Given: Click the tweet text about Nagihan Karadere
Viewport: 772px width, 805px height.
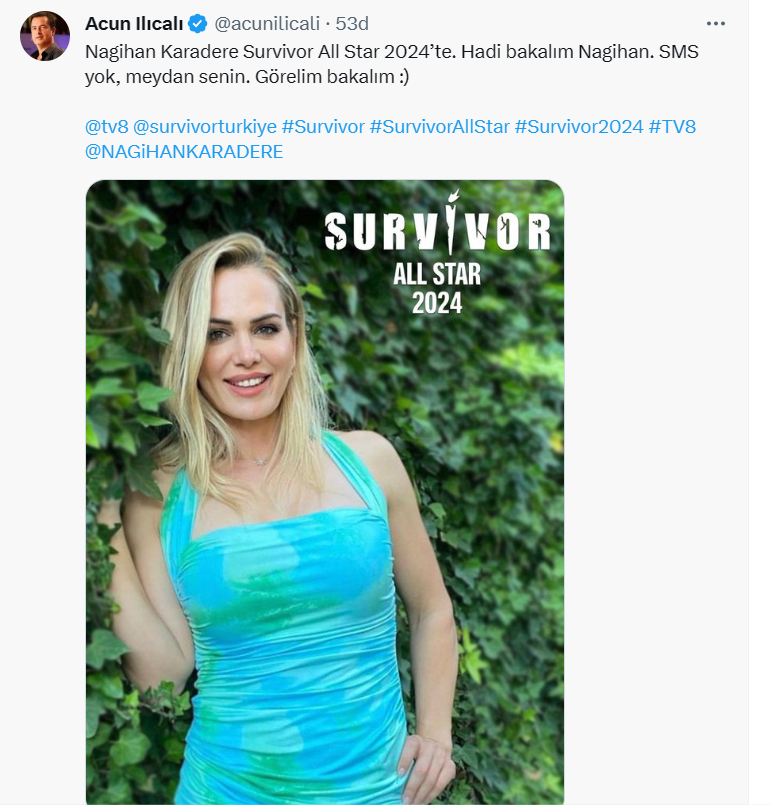Looking at the screenshot, I should pos(392,64).
